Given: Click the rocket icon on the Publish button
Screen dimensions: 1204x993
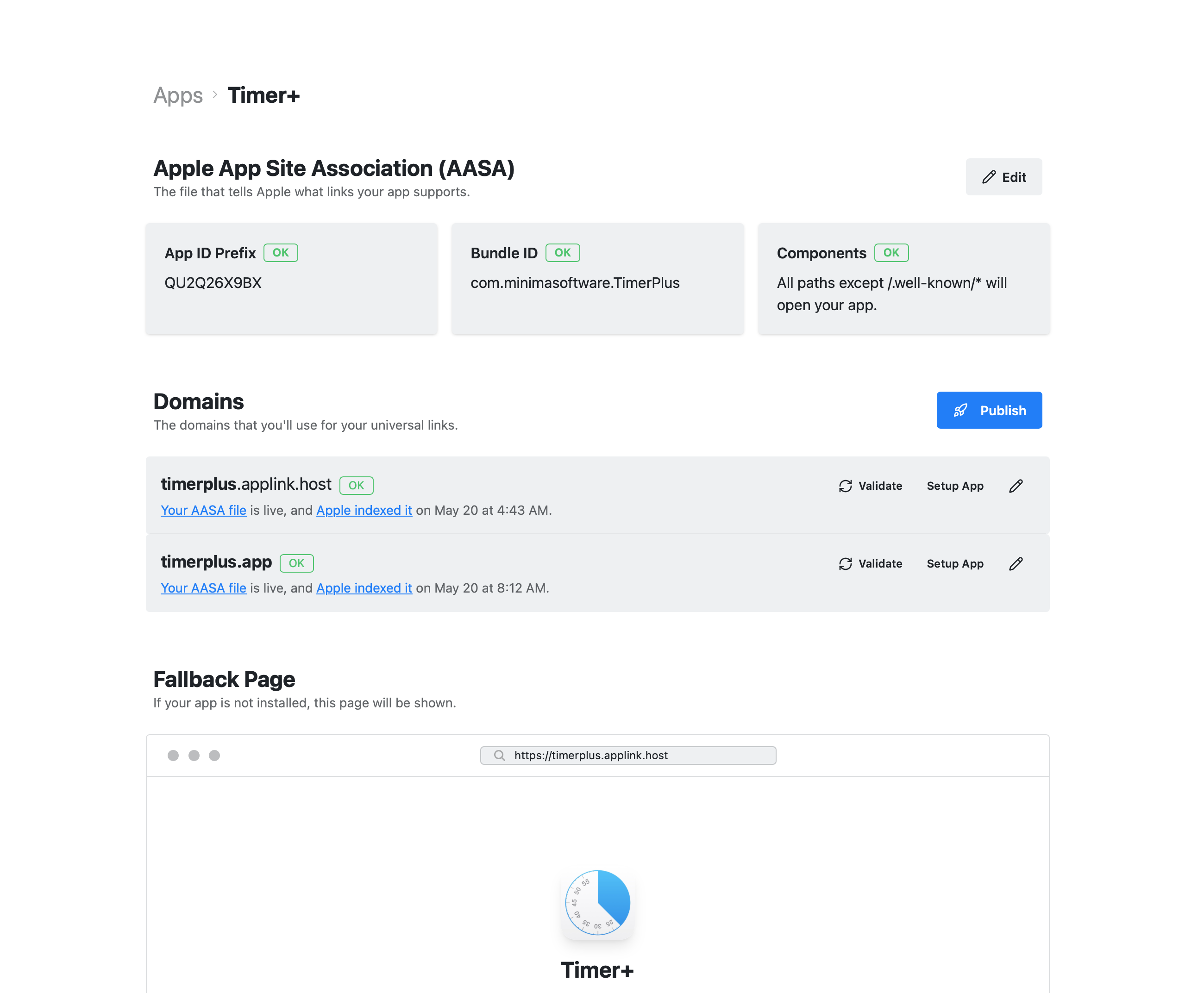Looking at the screenshot, I should click(x=961, y=410).
